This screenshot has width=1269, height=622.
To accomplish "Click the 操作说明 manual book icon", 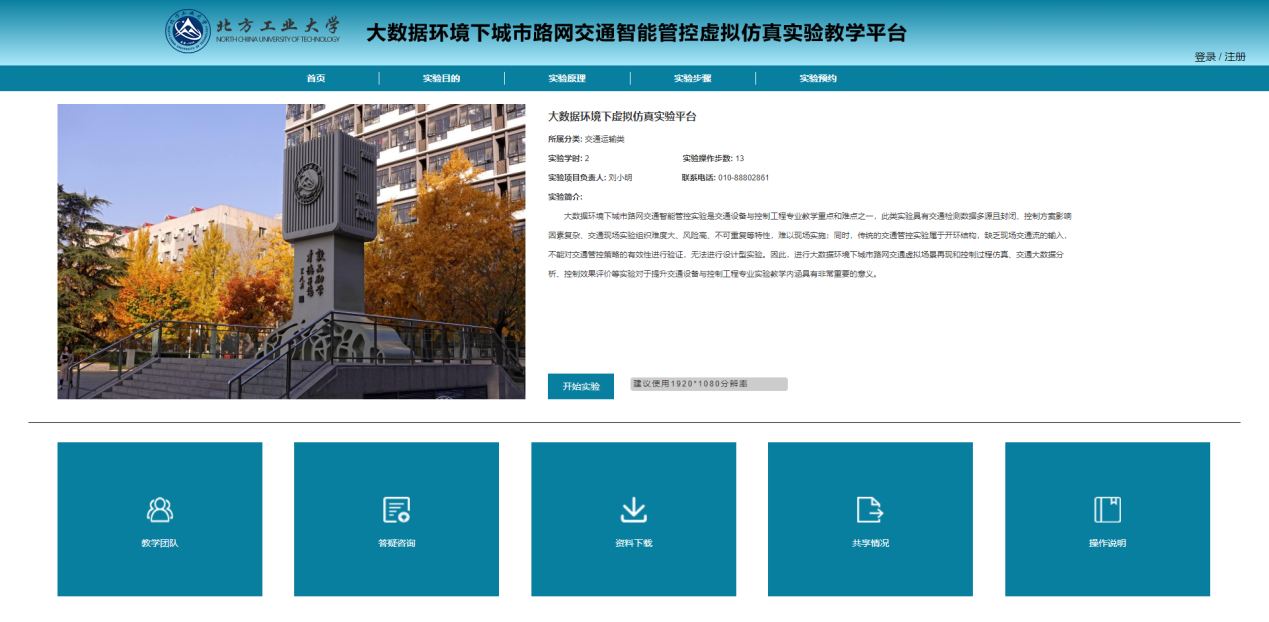I will coord(1107,510).
